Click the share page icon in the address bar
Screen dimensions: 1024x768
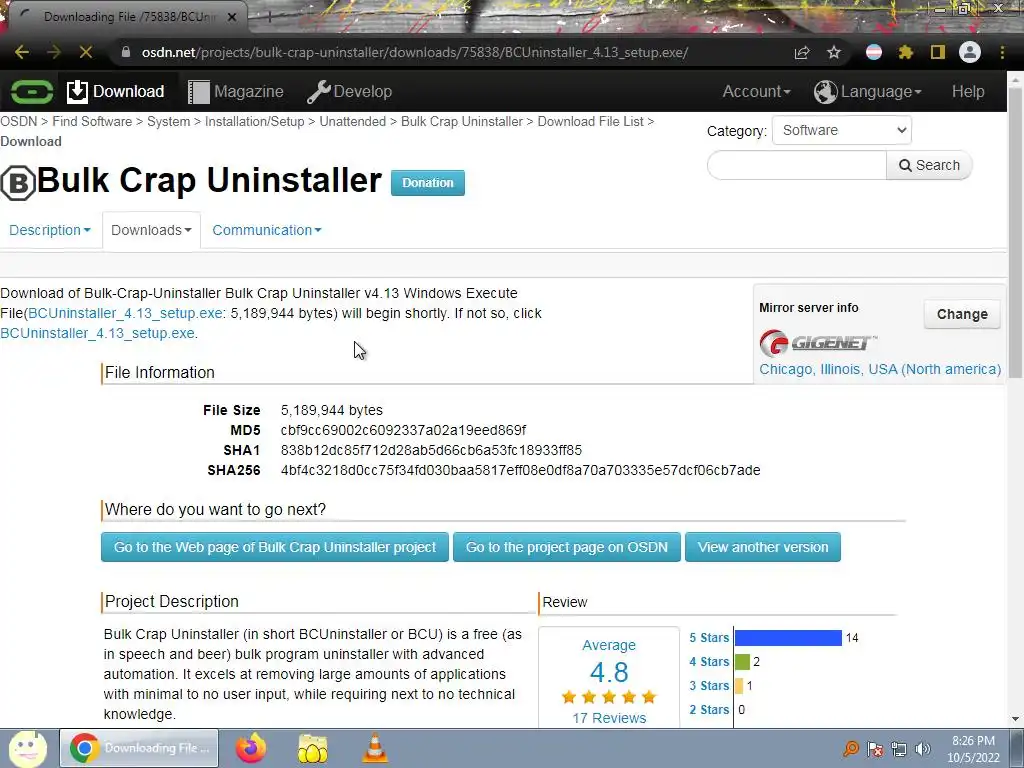pos(802,52)
